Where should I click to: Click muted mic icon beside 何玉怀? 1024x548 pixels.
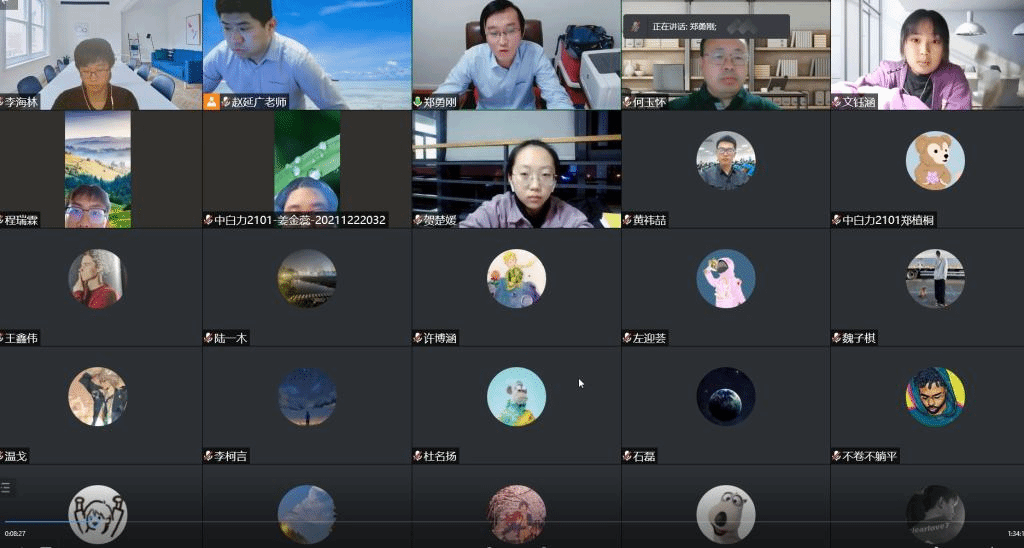tap(627, 102)
